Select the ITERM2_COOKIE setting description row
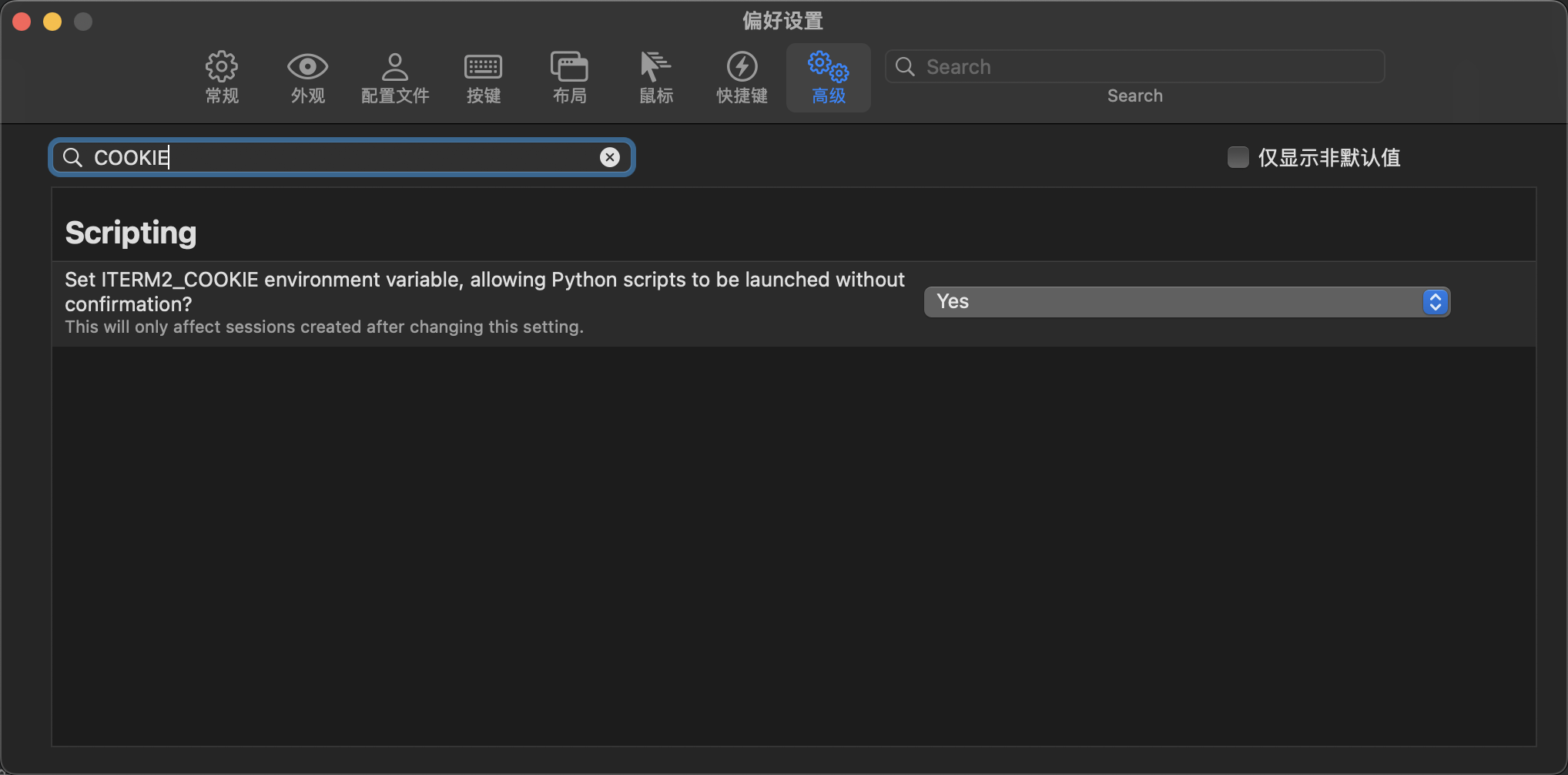Screen dimensions: 1568x775 pos(485,303)
